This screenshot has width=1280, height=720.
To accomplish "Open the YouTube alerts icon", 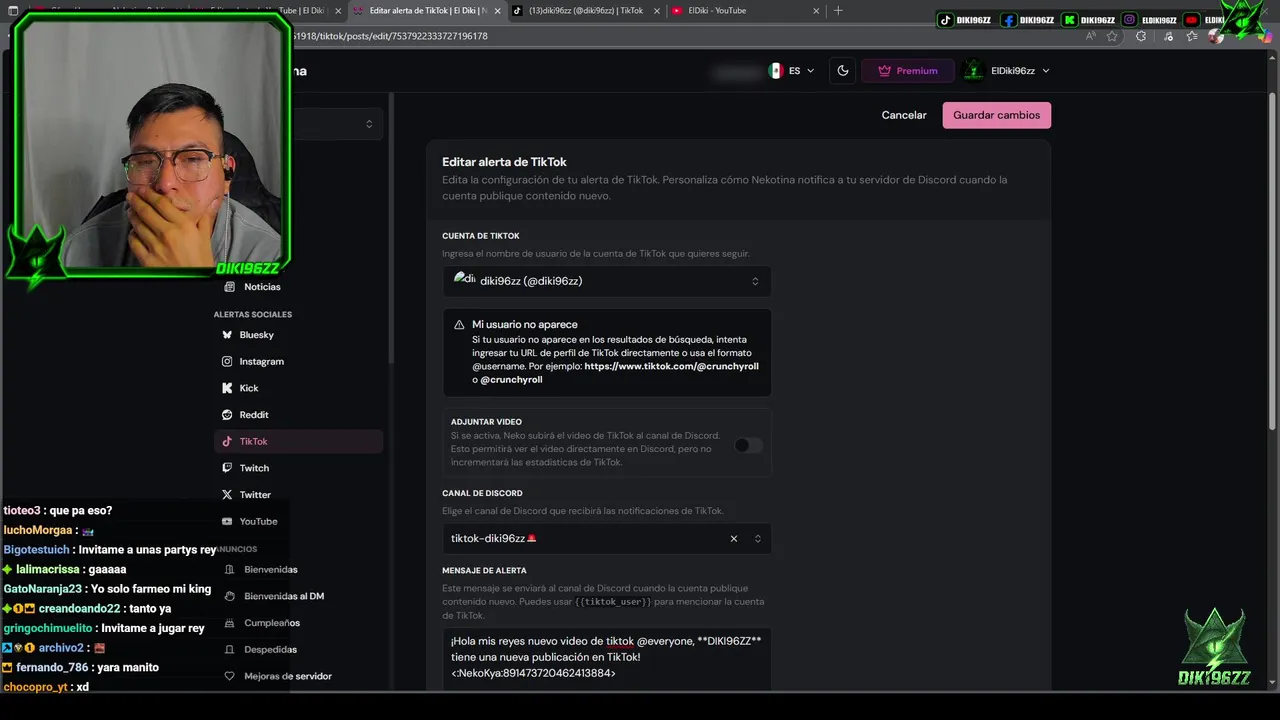I will coord(227,521).
